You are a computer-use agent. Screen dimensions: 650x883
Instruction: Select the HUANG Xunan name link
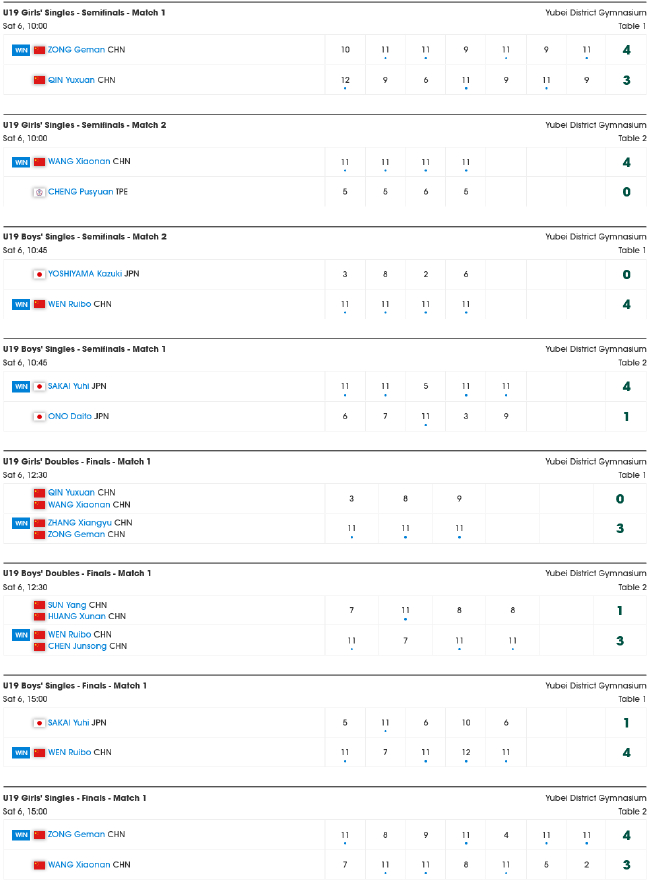(74, 617)
